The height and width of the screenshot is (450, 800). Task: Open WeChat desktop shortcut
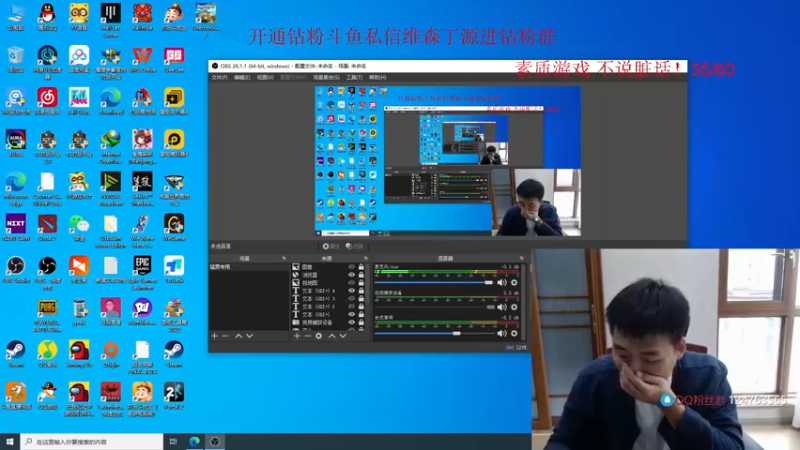pos(79,228)
